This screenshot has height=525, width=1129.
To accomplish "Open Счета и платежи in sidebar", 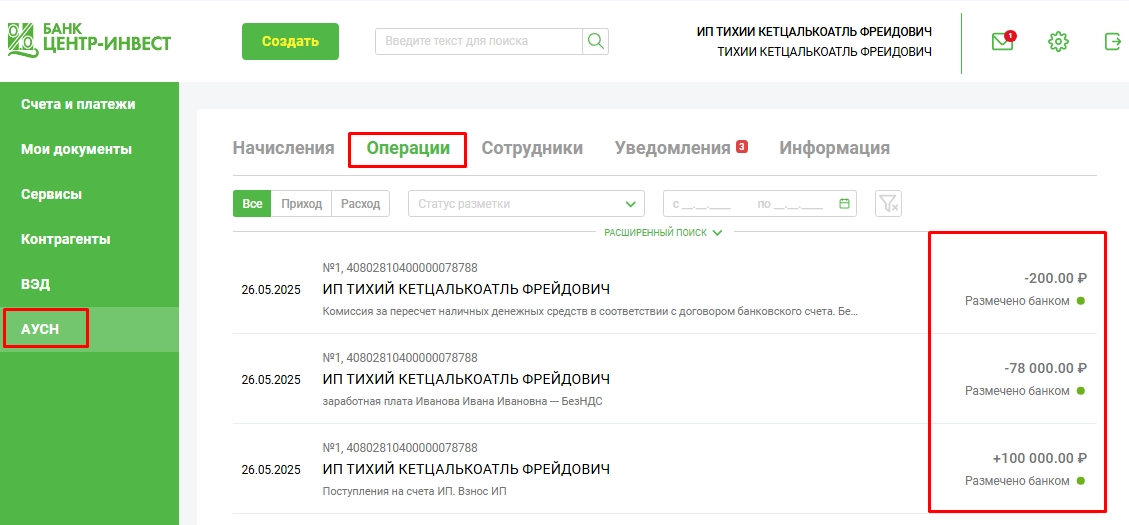I will click(x=78, y=104).
